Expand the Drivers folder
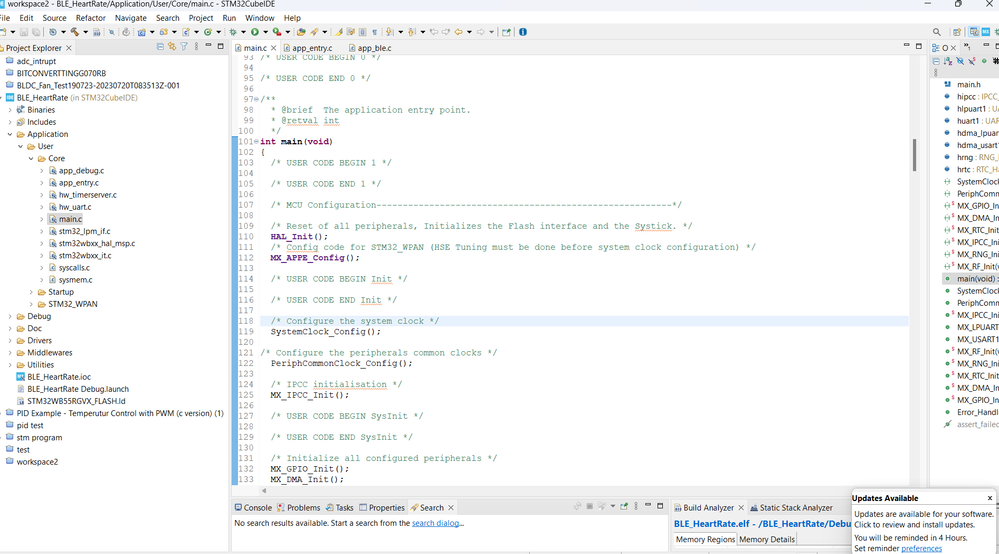 tap(10, 341)
